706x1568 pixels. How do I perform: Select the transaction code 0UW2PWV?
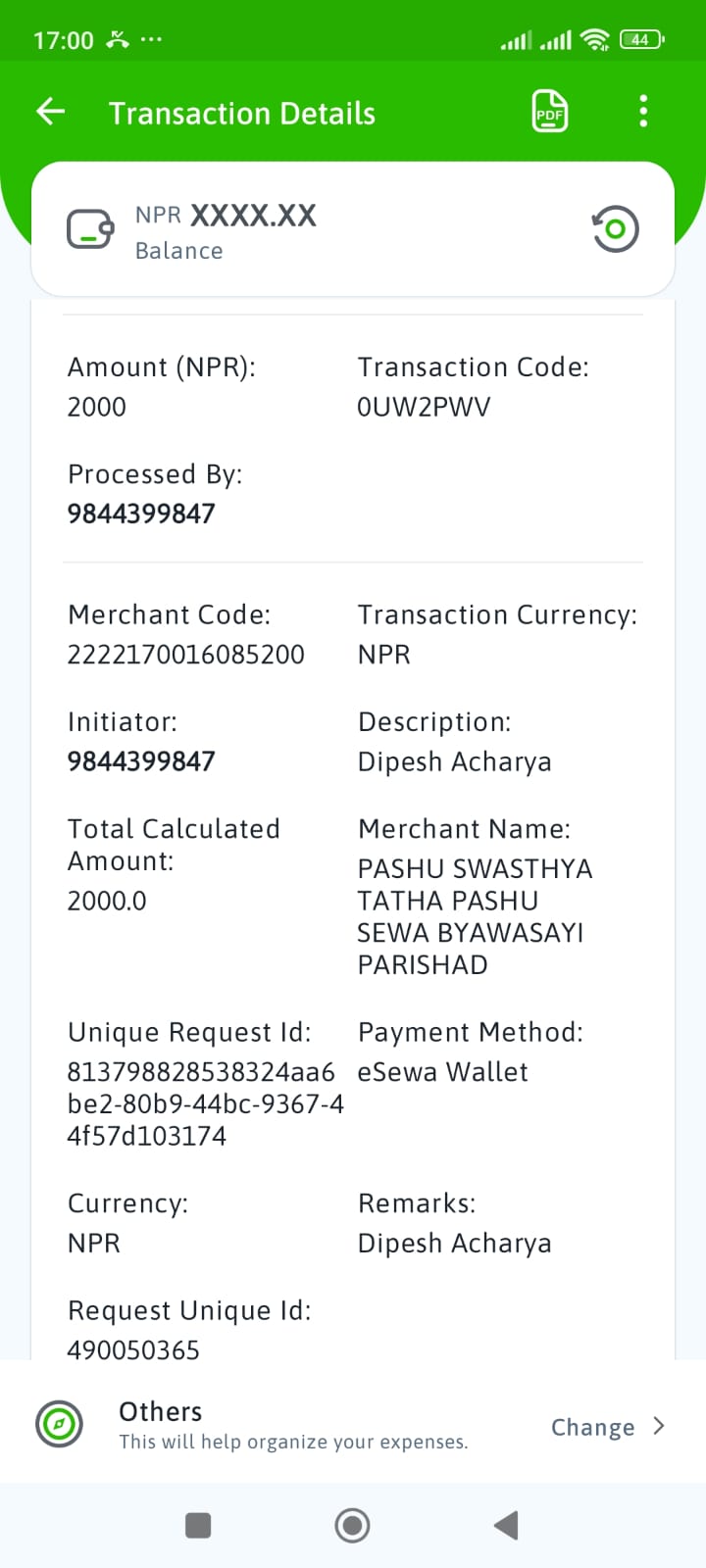coord(424,407)
